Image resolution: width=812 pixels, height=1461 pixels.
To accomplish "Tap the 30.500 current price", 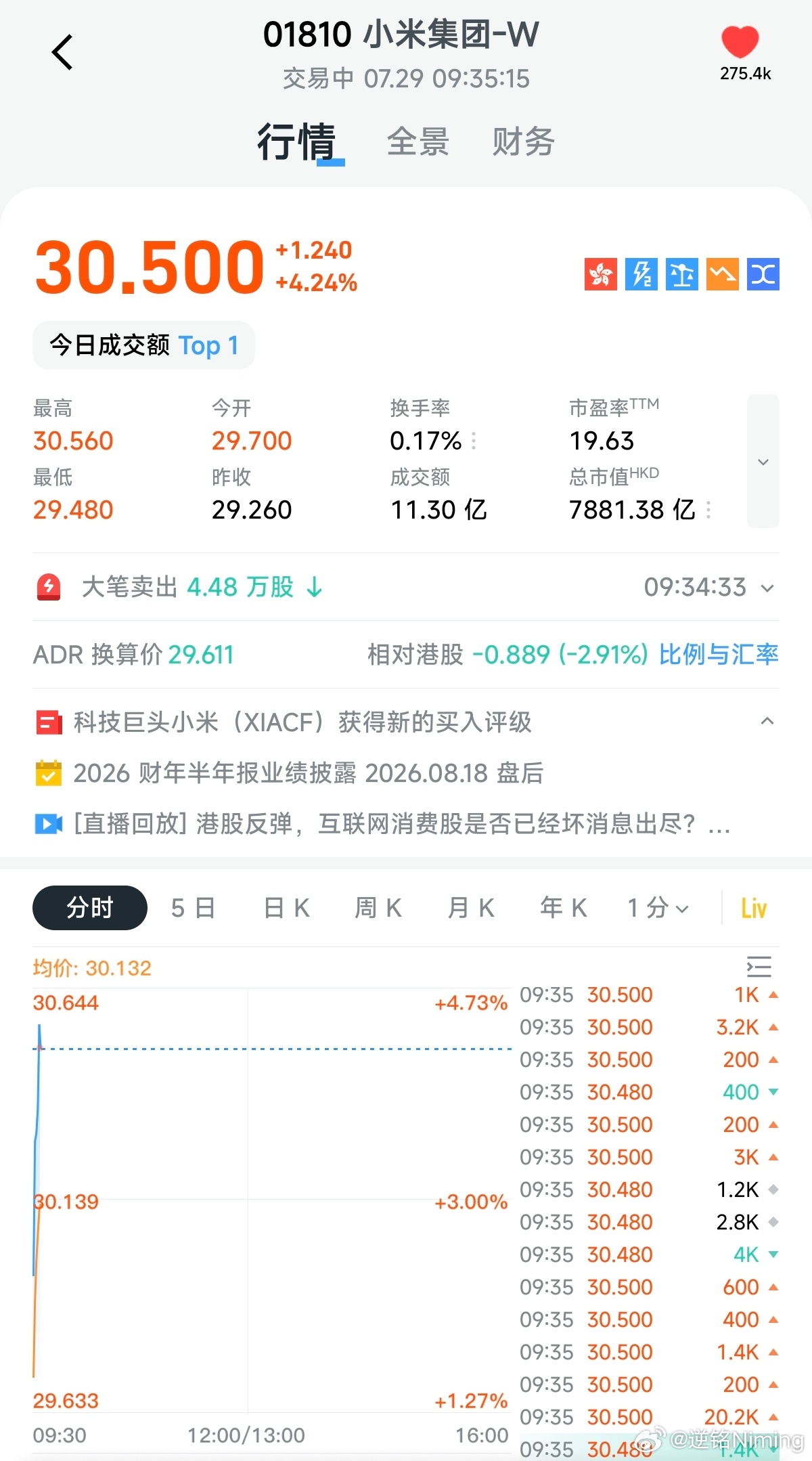I will (x=150, y=267).
